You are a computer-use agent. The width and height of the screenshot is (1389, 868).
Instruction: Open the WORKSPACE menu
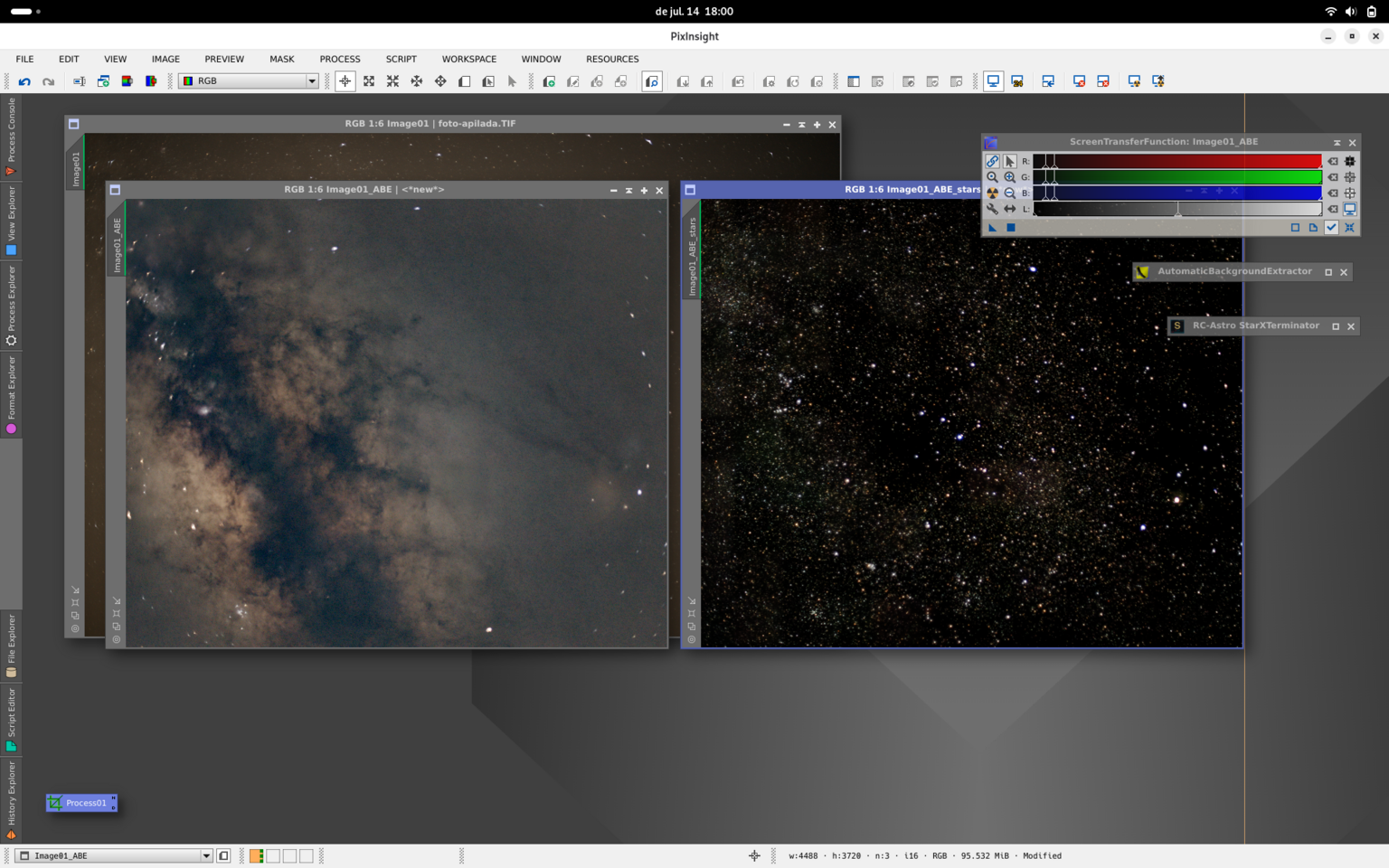point(469,59)
